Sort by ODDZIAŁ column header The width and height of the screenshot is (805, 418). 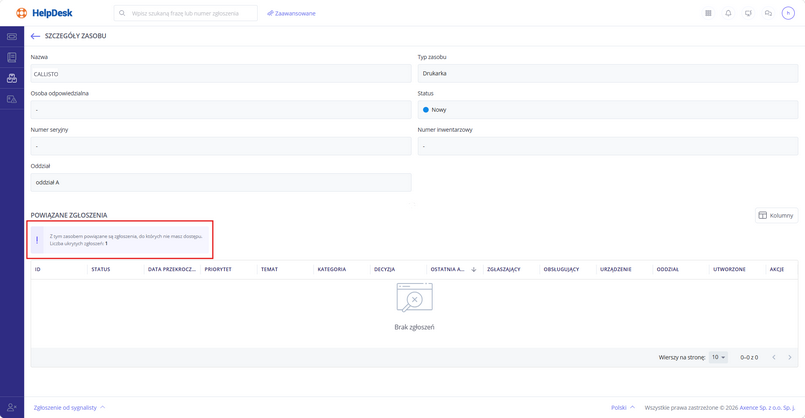pyautogui.click(x=667, y=269)
